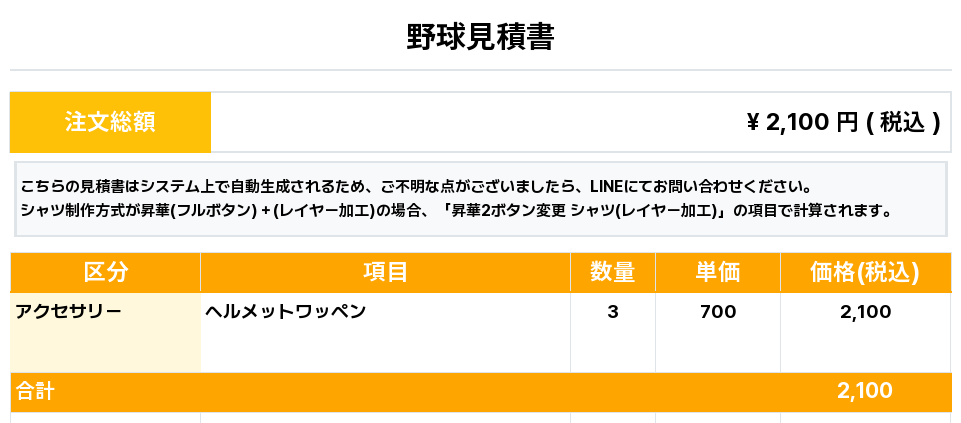The image size is (961, 423).
Task: Click the quantity value 3
Action: pyautogui.click(x=612, y=312)
